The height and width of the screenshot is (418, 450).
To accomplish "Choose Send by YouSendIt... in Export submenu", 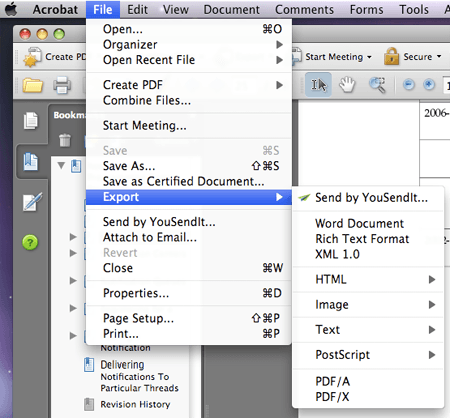I will [x=368, y=198].
